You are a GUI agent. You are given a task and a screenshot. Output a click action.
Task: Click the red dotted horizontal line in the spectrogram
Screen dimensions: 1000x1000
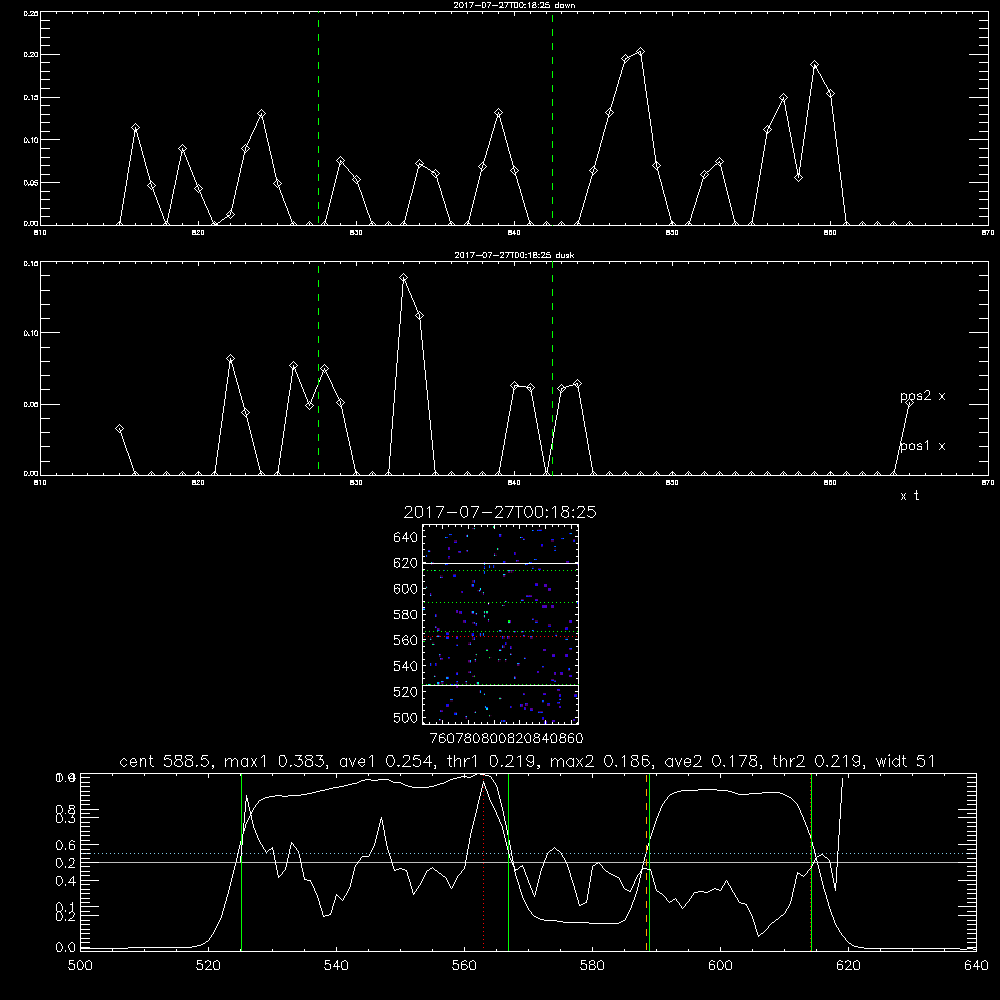(500, 636)
